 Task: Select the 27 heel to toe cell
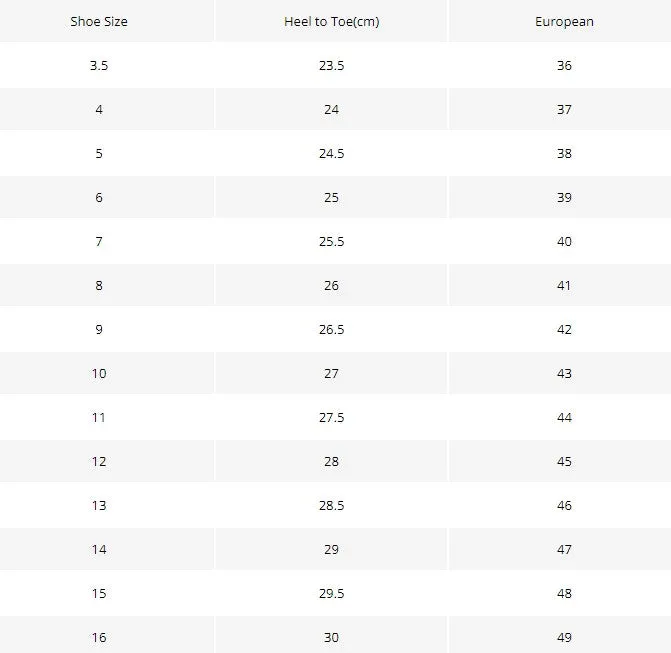331,374
